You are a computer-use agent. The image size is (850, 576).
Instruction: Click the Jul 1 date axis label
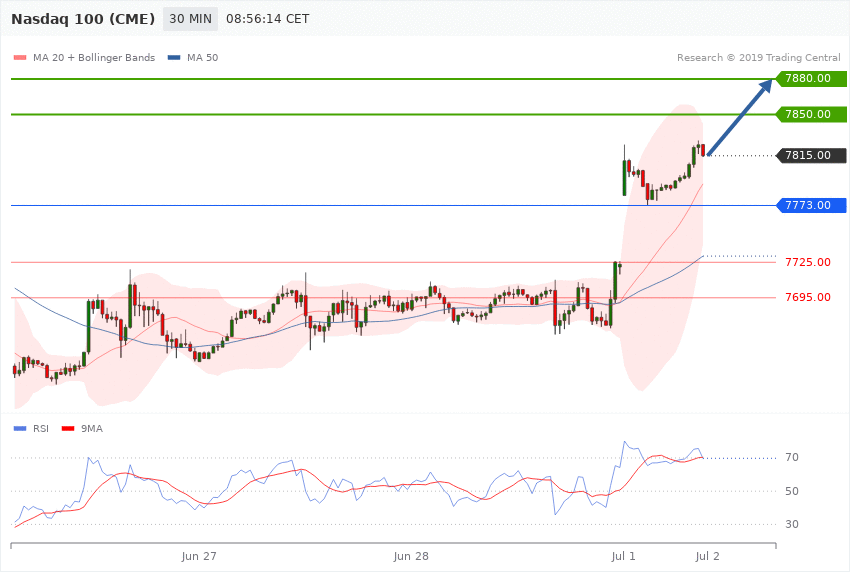[x=623, y=556]
